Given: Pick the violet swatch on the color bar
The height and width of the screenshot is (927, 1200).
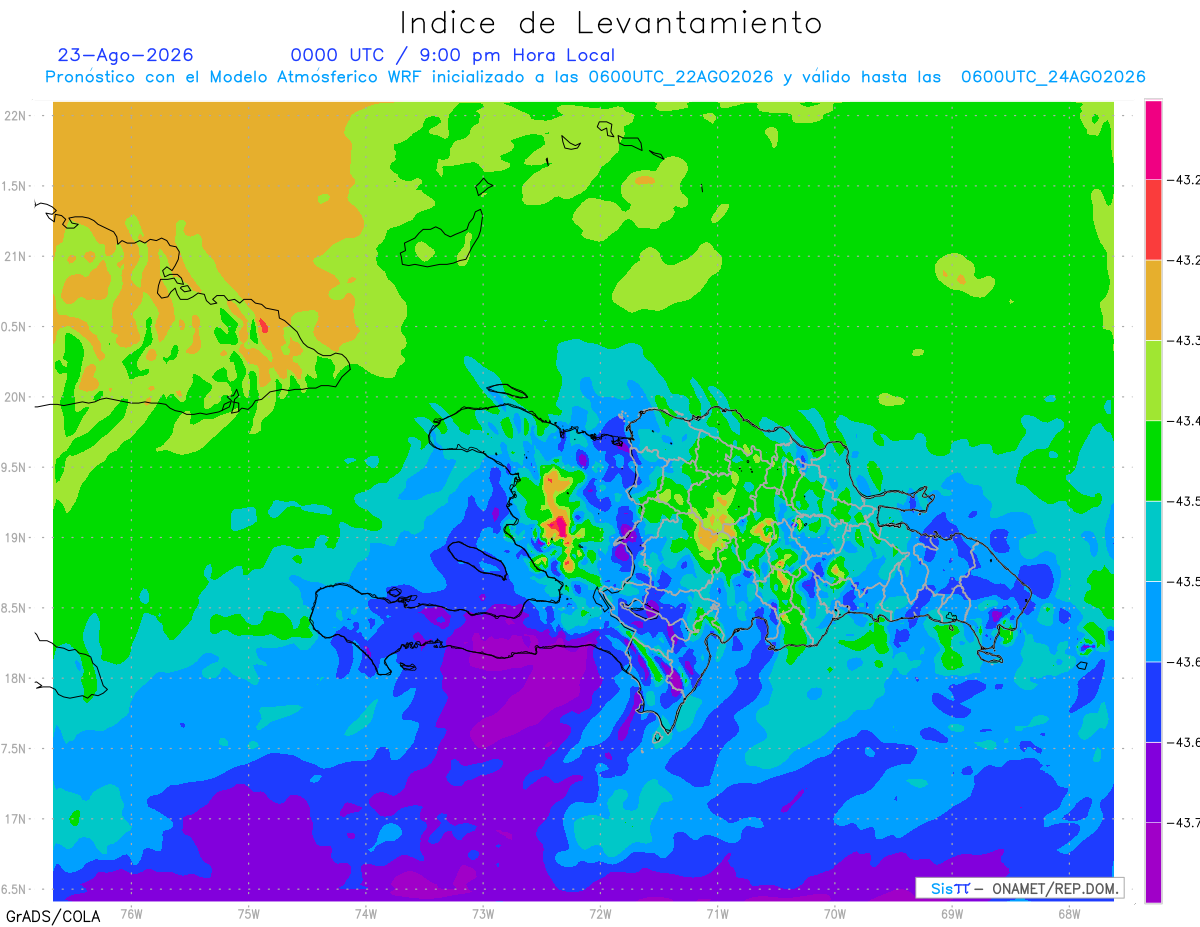Looking at the screenshot, I should click(1153, 782).
